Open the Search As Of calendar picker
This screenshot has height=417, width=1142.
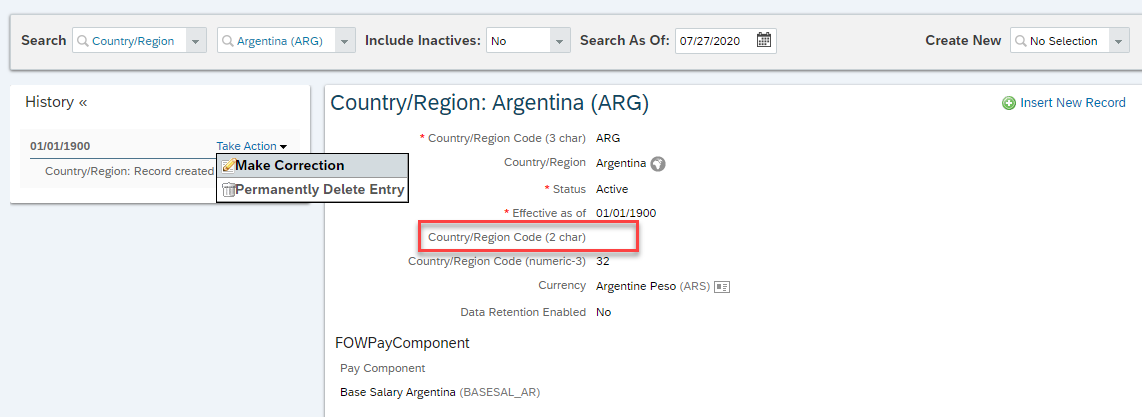763,41
